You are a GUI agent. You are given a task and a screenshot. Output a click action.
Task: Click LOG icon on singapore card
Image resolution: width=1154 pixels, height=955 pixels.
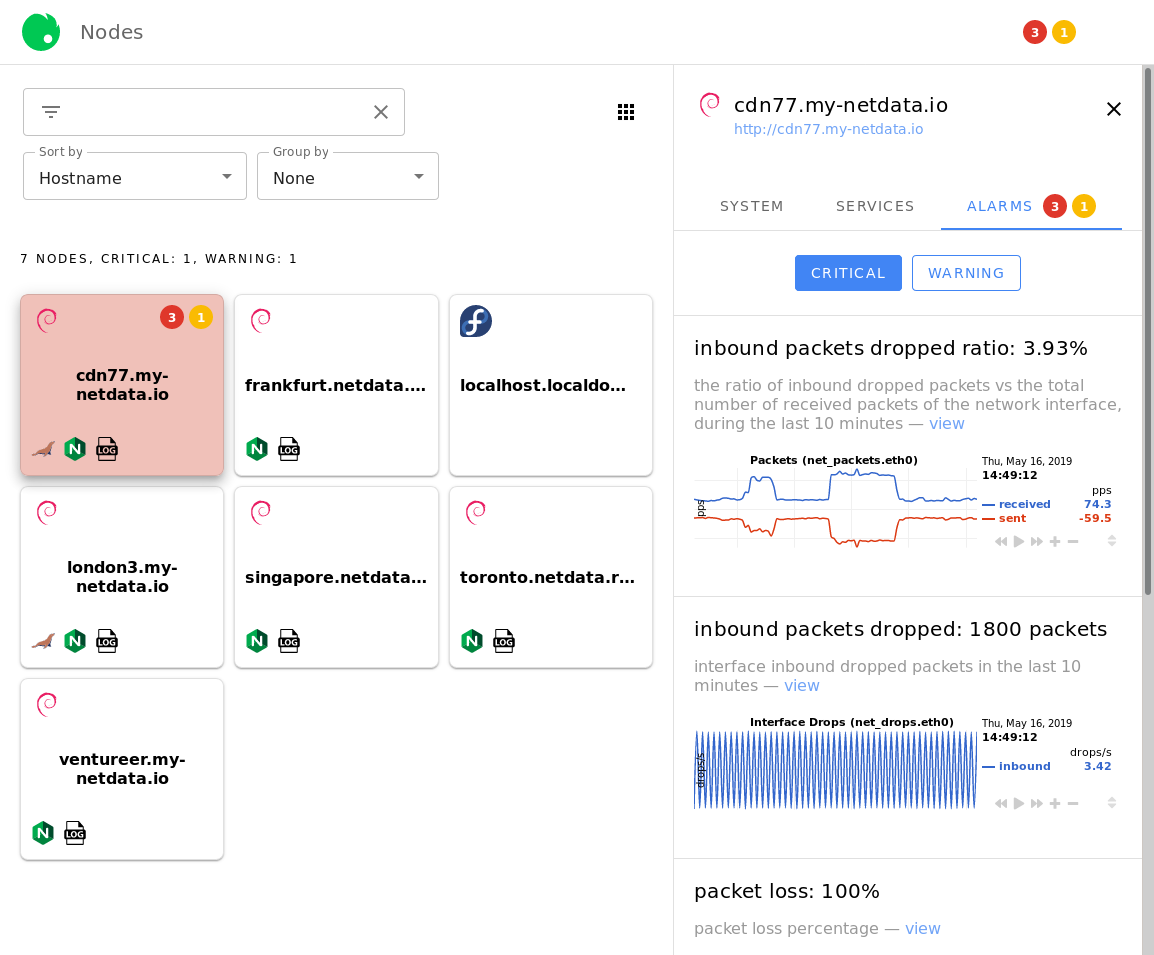point(288,641)
